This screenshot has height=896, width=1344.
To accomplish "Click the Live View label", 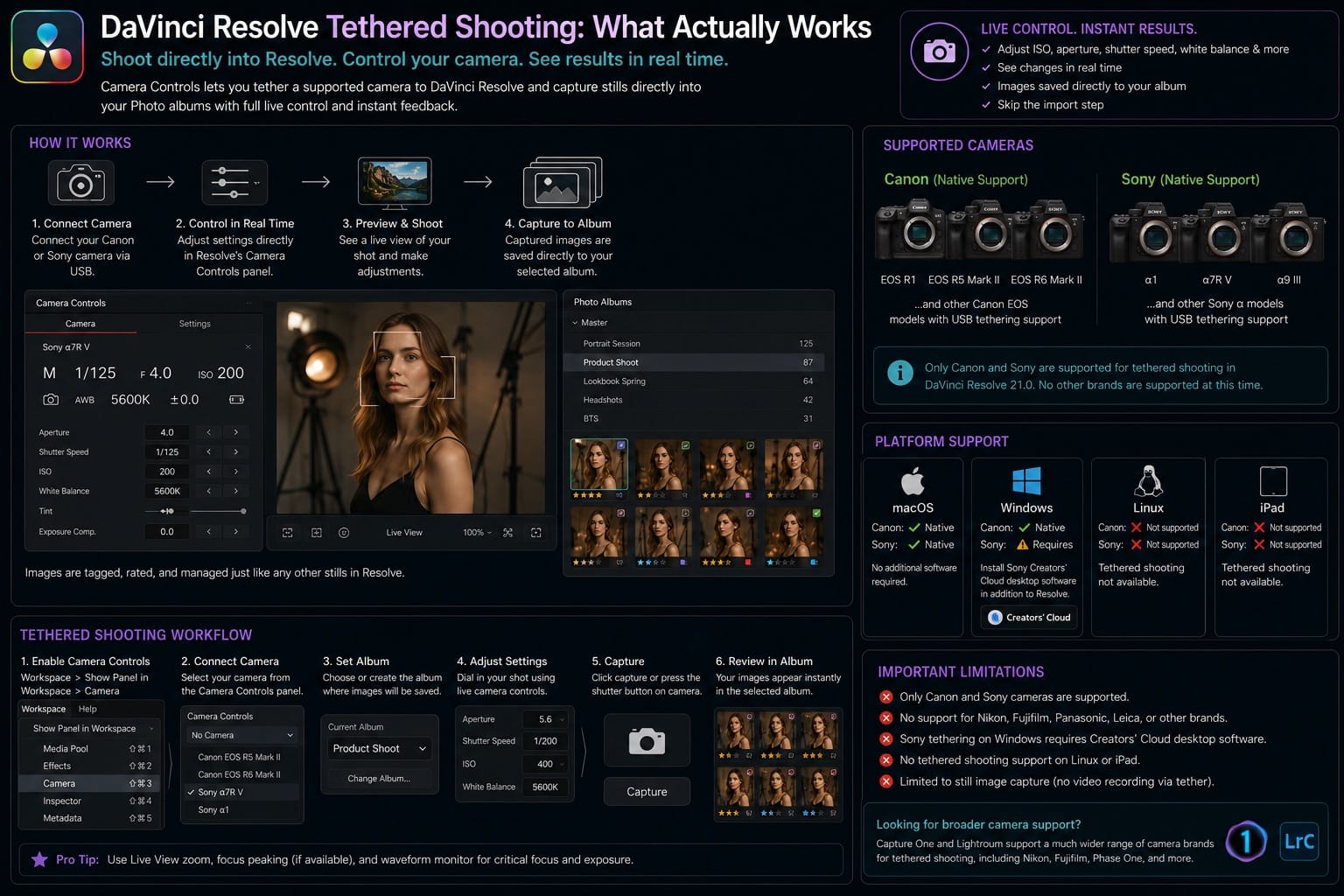I will [404, 532].
